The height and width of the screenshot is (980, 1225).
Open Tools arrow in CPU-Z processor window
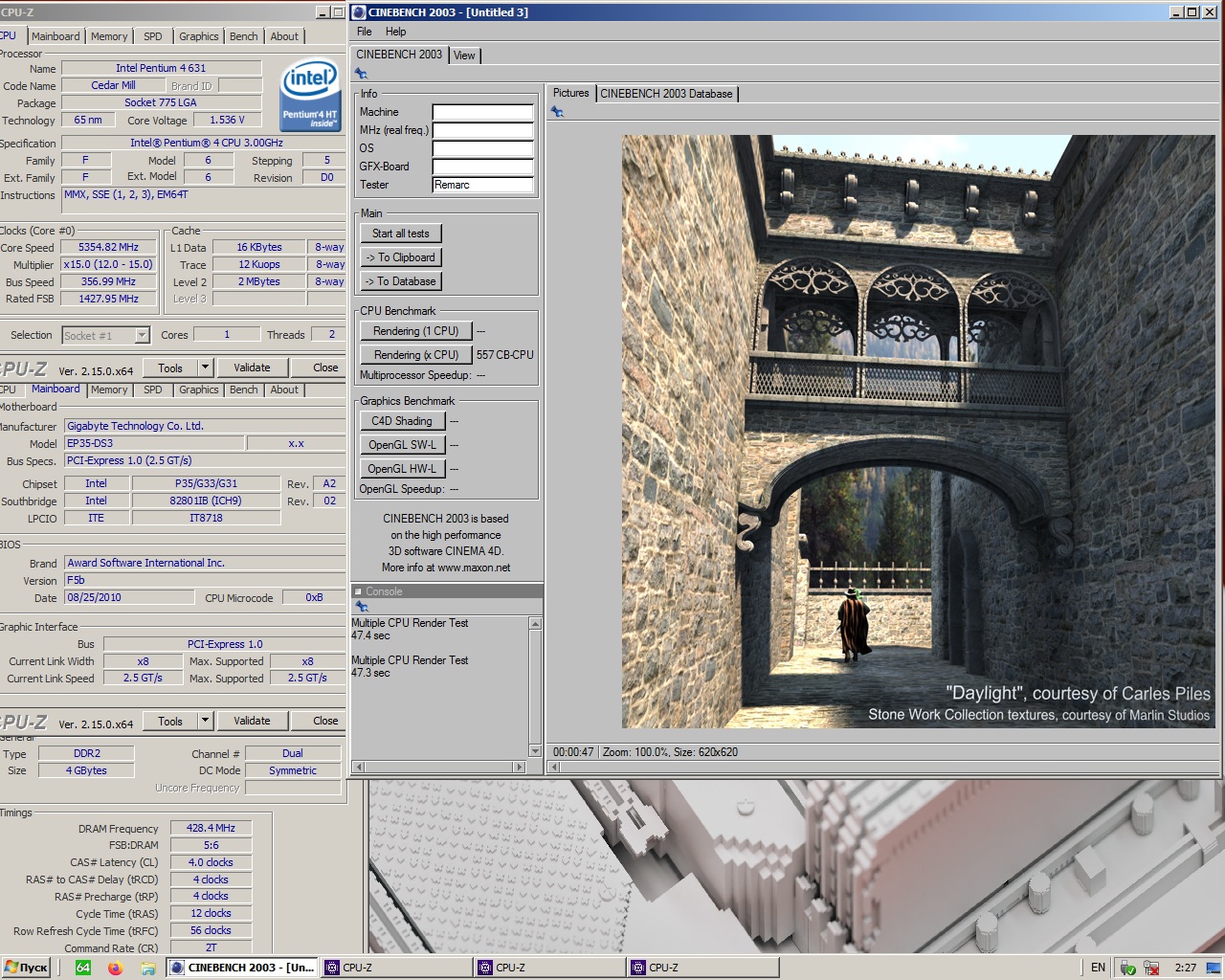(205, 367)
